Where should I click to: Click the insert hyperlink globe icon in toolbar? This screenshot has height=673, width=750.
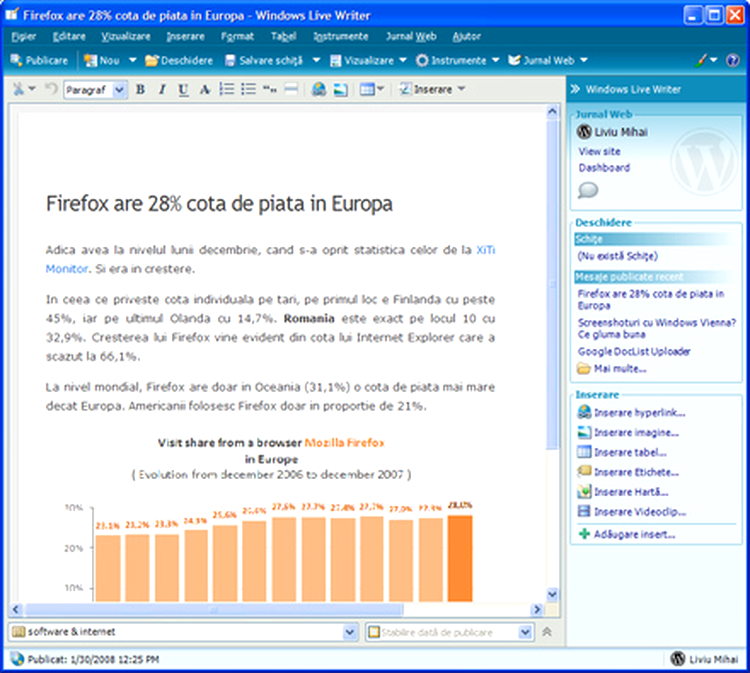point(319,89)
